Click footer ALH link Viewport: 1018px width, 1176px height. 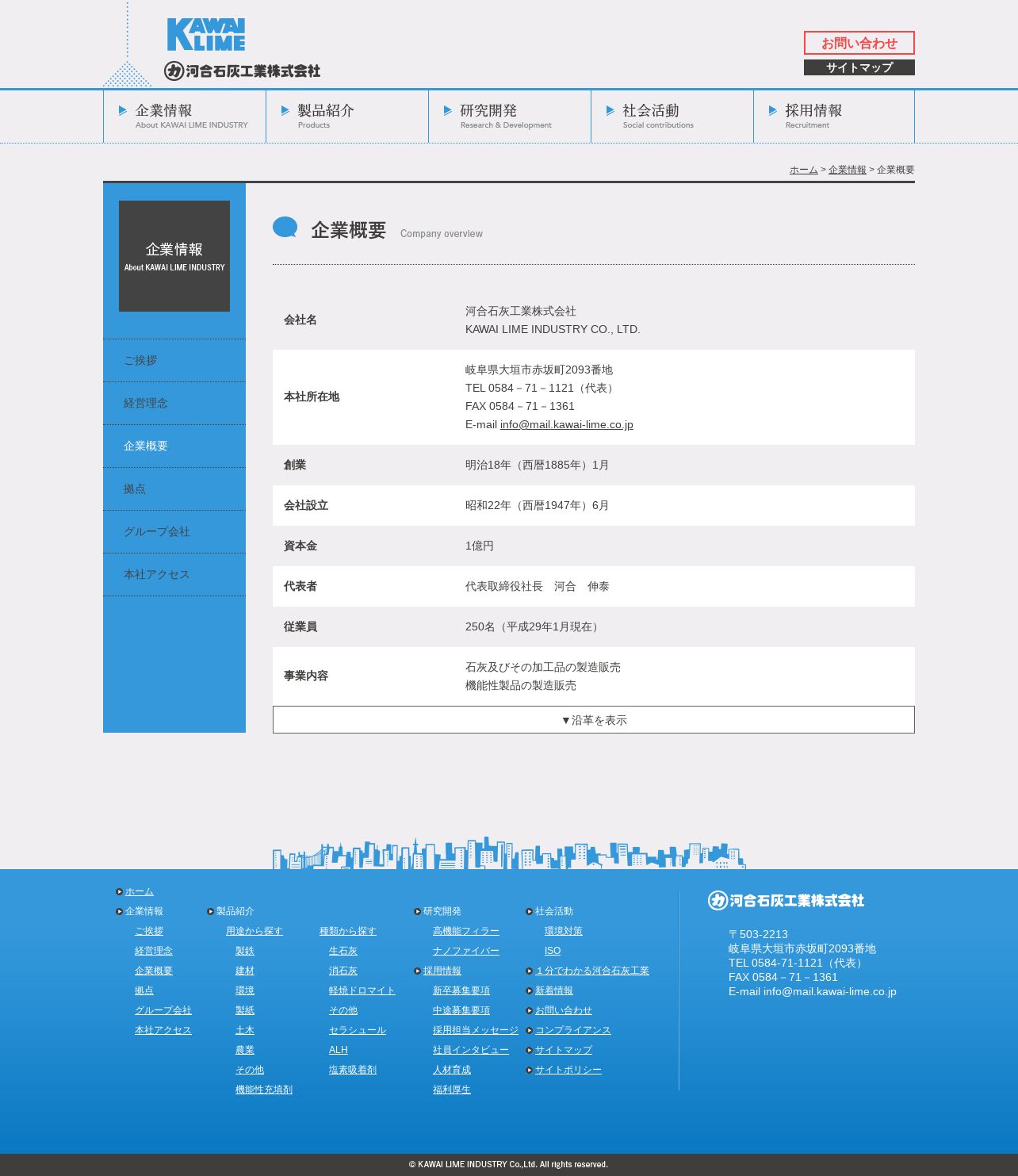[x=339, y=1050]
